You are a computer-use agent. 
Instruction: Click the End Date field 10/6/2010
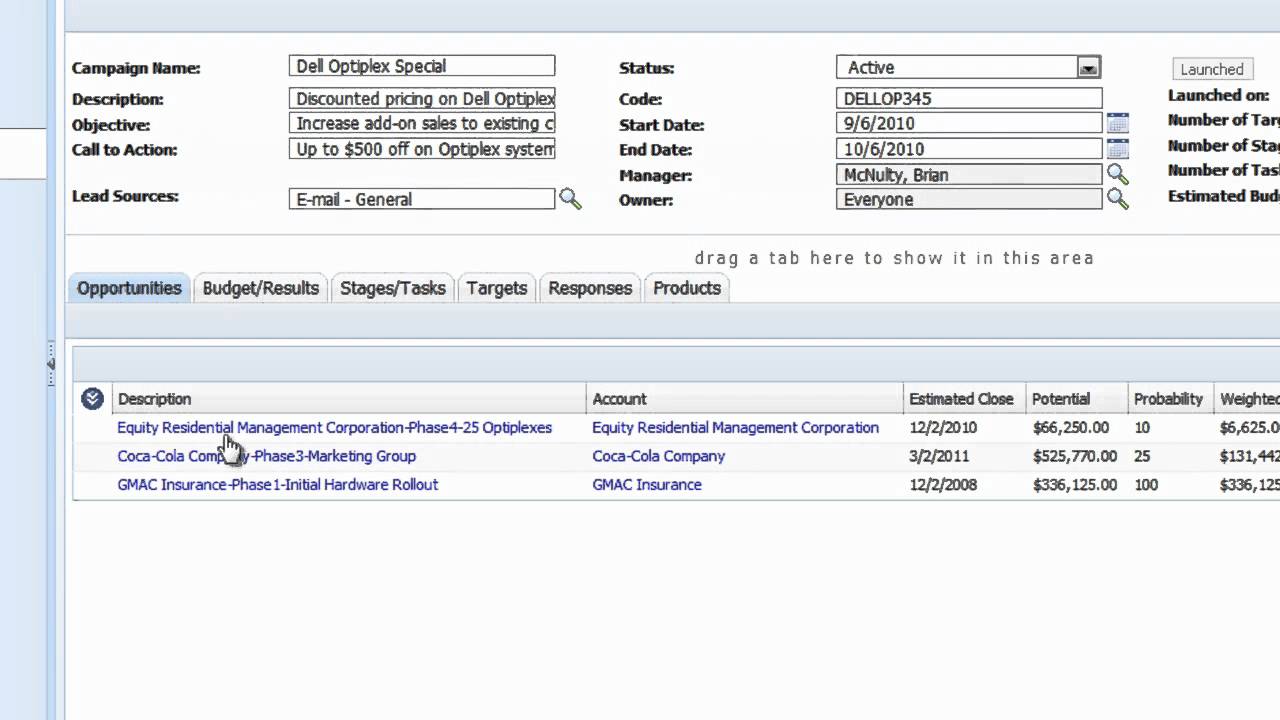(969, 149)
